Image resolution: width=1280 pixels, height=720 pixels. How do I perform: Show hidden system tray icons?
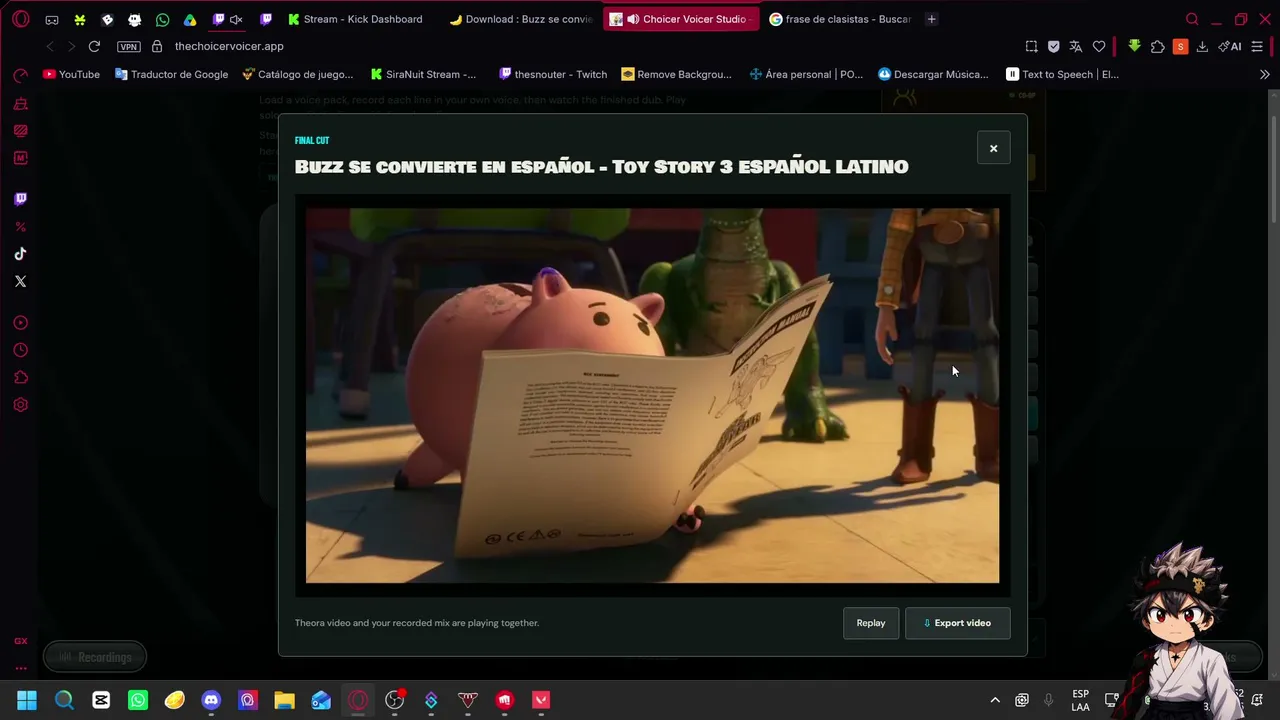pyautogui.click(x=994, y=700)
